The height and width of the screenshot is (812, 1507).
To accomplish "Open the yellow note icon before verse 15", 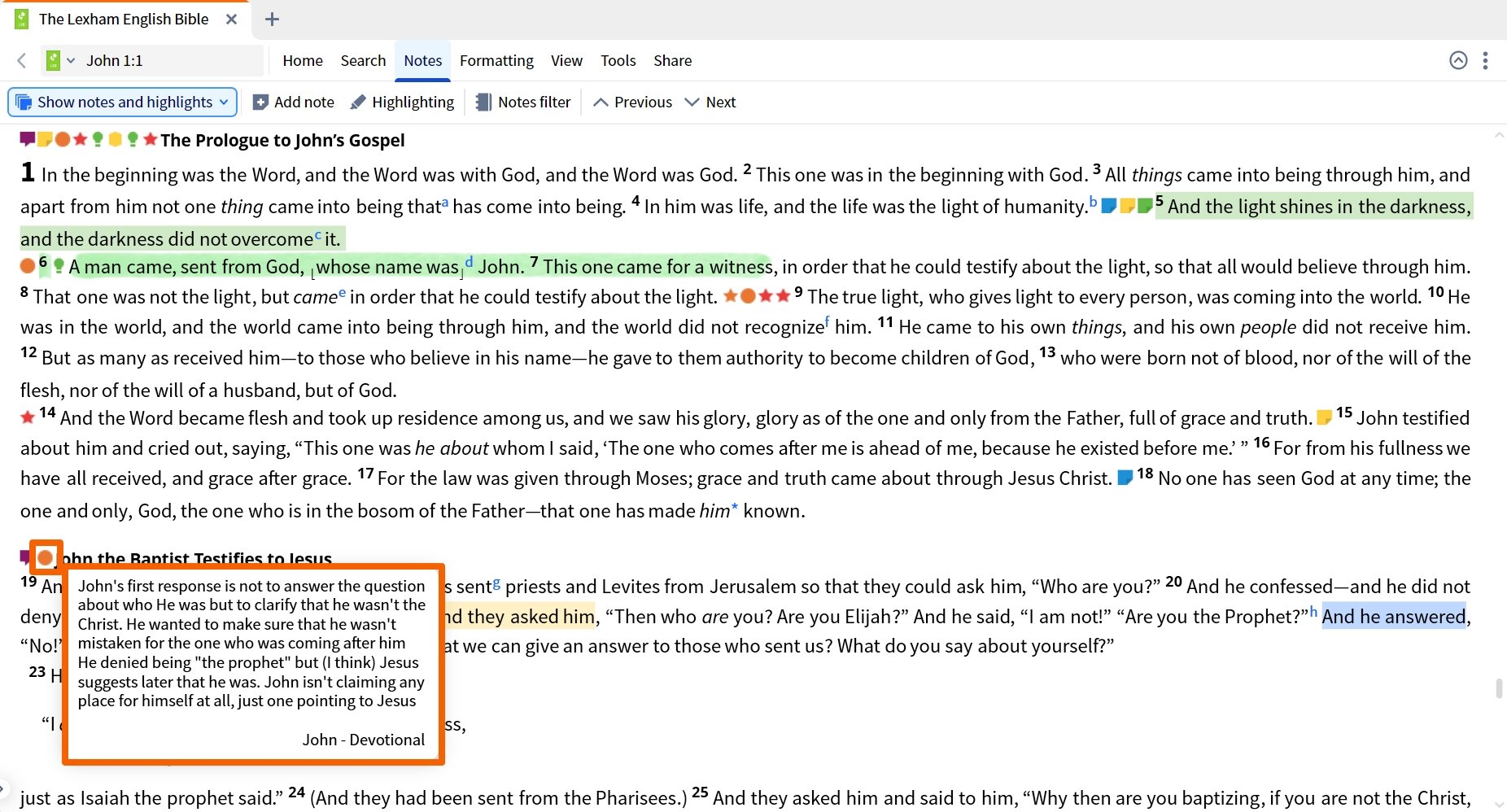I will point(1325,417).
